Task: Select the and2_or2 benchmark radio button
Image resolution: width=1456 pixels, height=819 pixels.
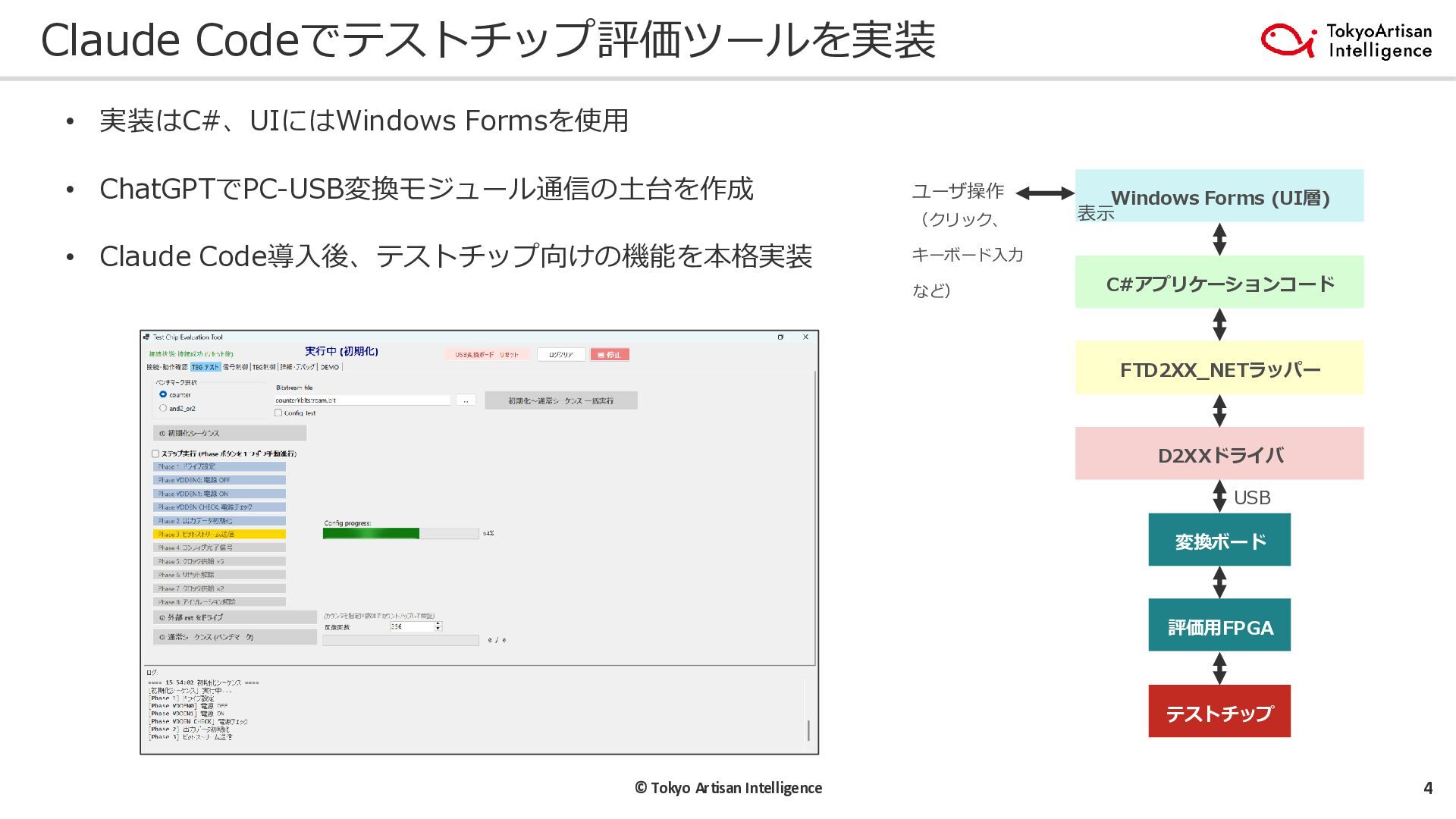Action: (x=163, y=408)
